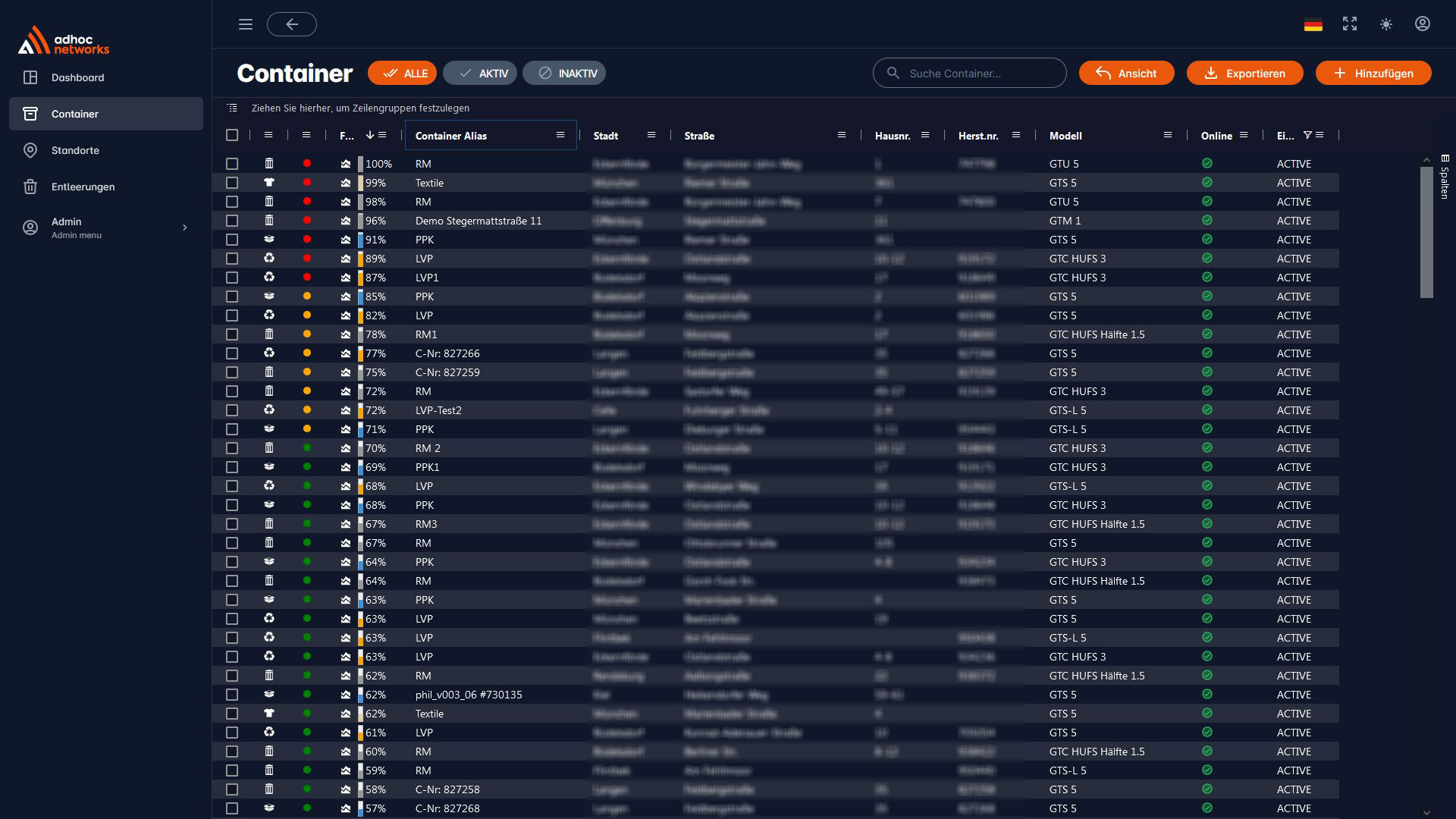Check the 100% RM row checkbox
The width and height of the screenshot is (1456, 819).
coord(232,164)
